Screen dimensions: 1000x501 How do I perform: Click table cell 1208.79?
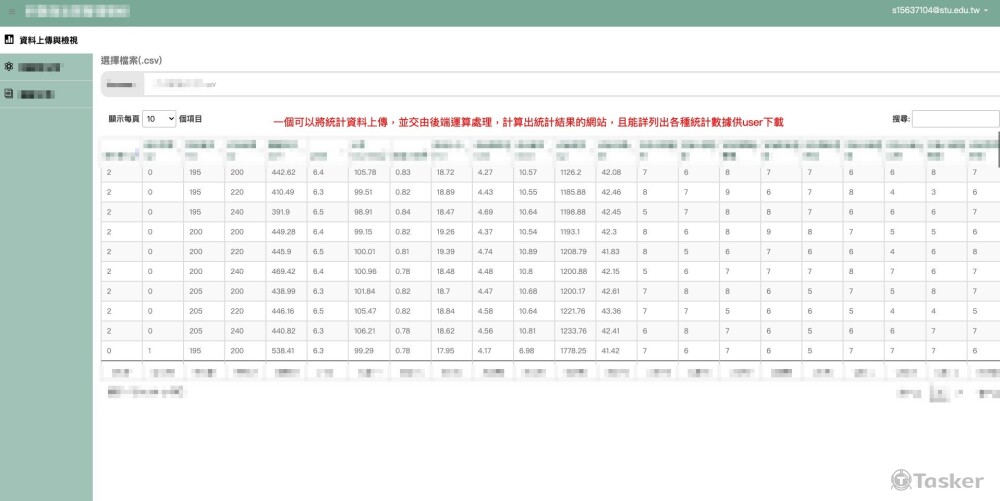576,251
